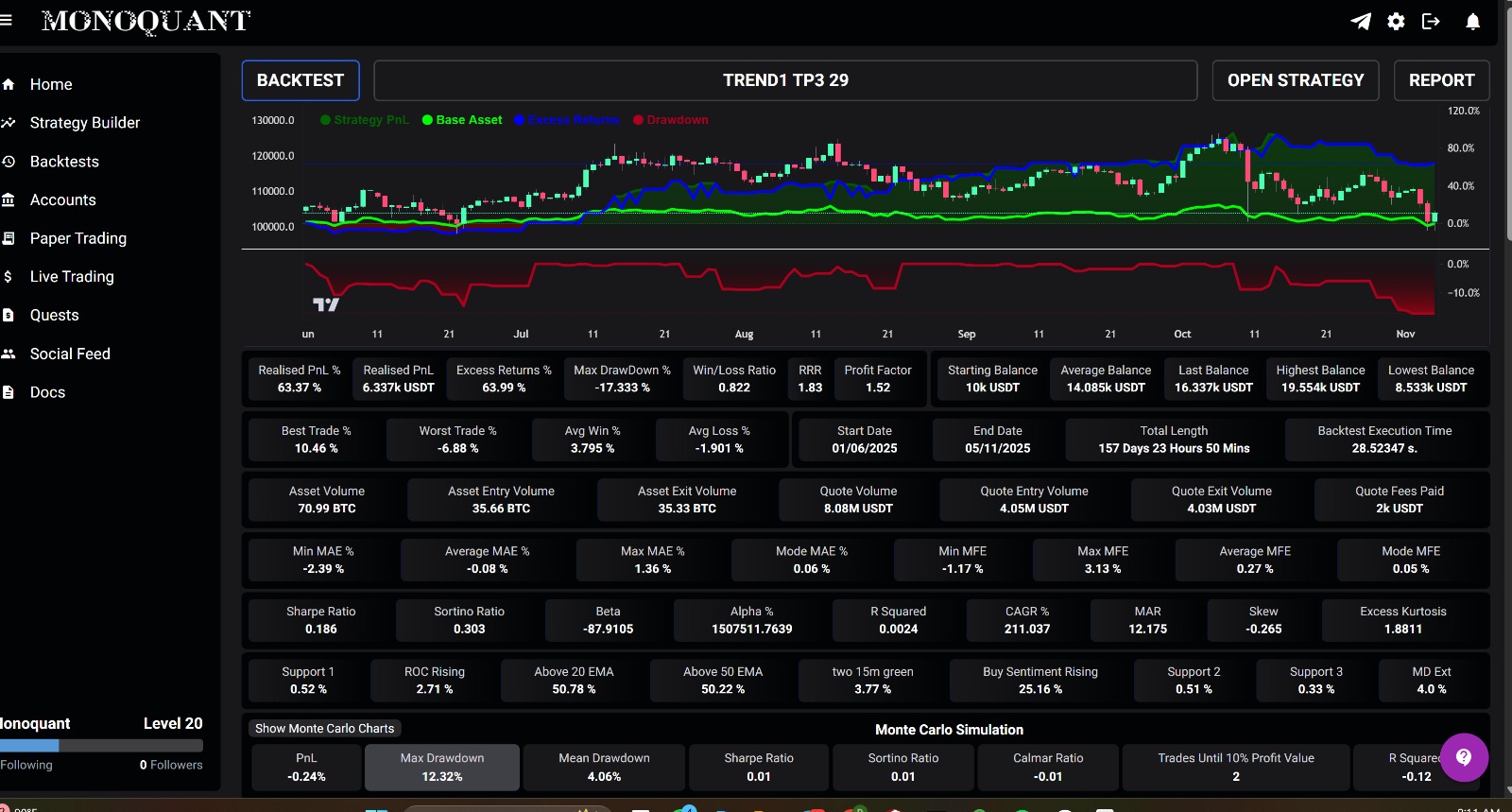This screenshot has height=812, width=1512.
Task: Click the End Date 05/11/2025 stat
Action: click(x=998, y=440)
